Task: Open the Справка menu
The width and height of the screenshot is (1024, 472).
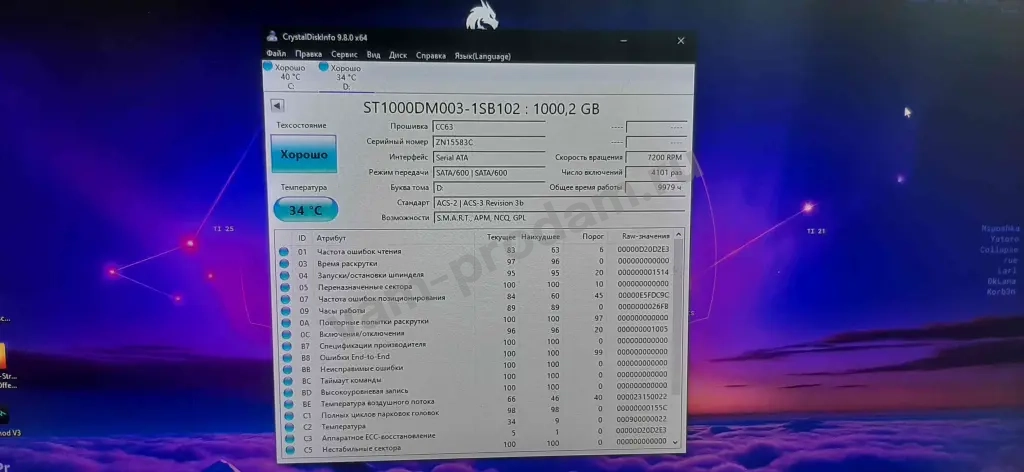Action: coord(431,54)
